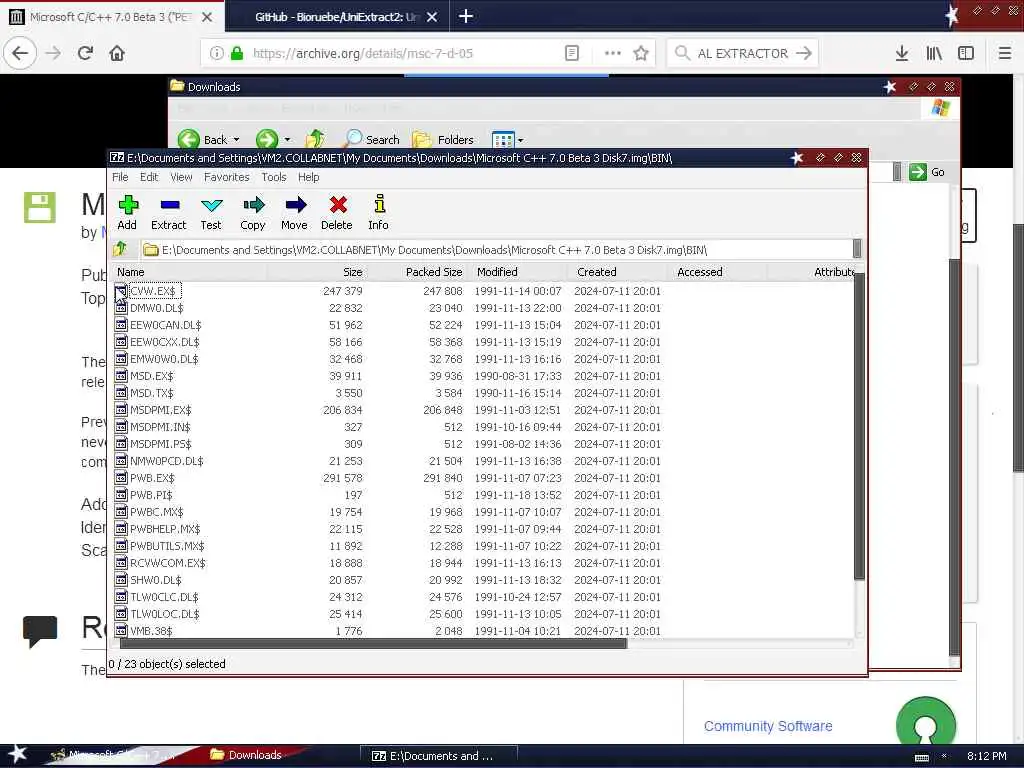The image size is (1024, 768).
Task: Select the MSD.EX$ file
Action: [152, 376]
